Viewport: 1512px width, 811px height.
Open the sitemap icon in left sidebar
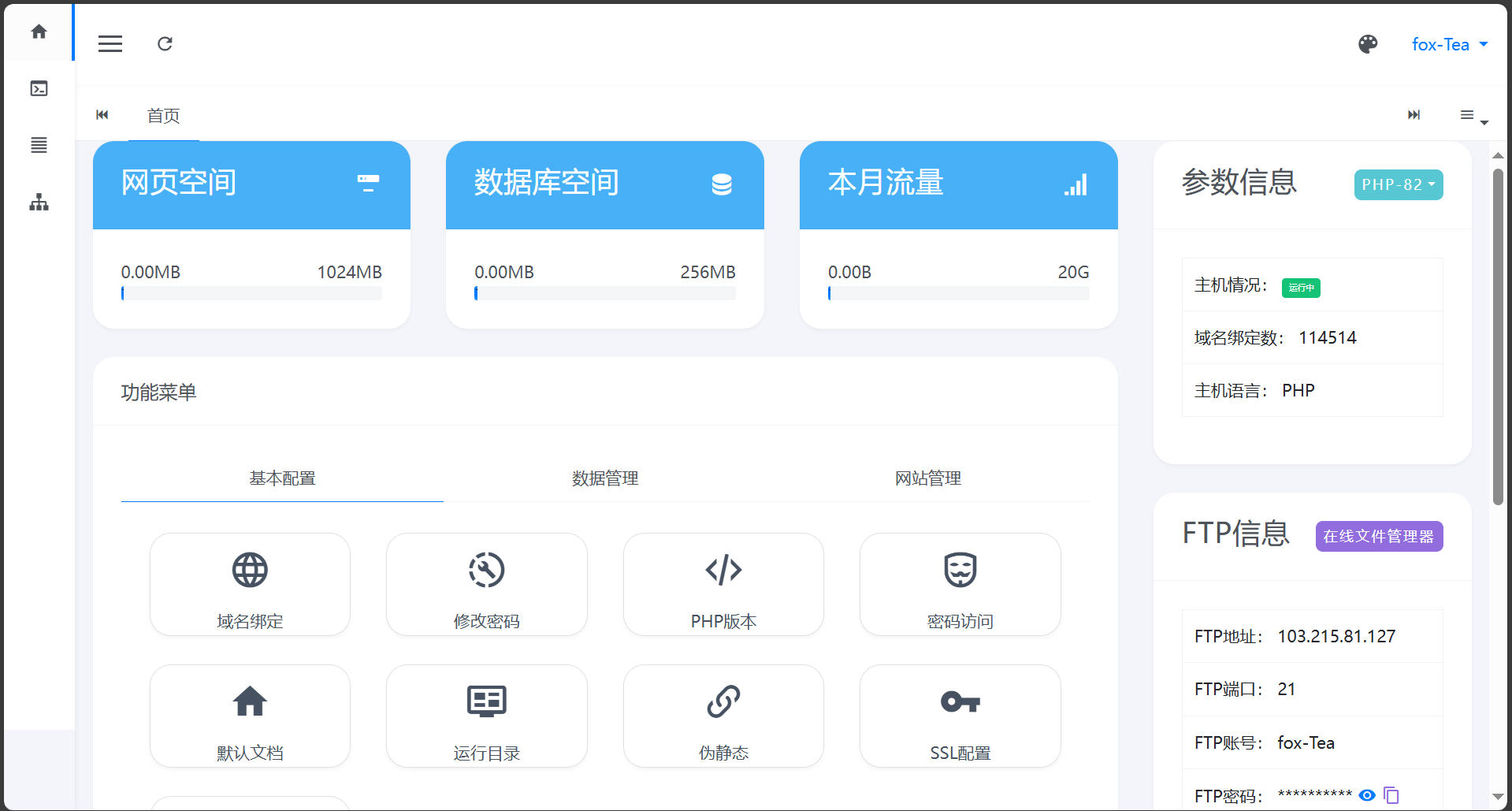pos(39,203)
